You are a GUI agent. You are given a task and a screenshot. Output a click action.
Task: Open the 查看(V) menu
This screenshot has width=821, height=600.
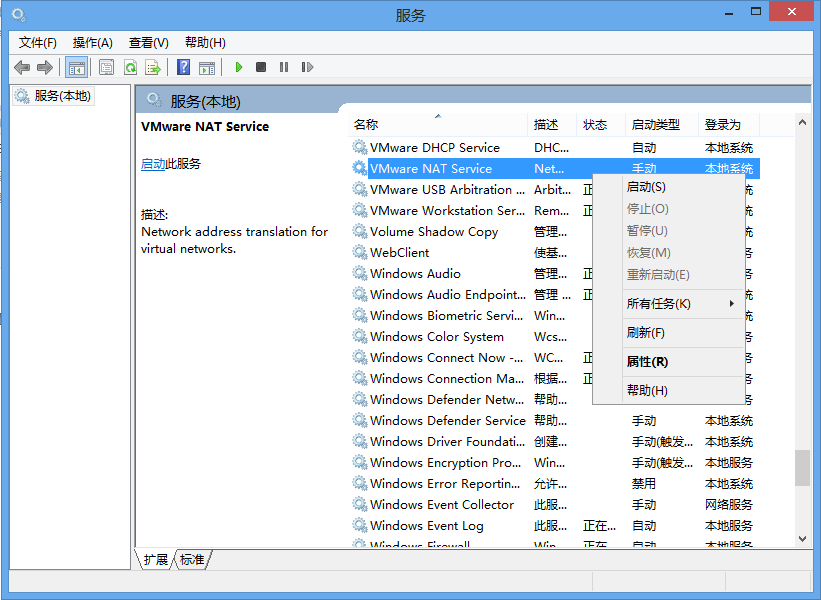pos(149,42)
